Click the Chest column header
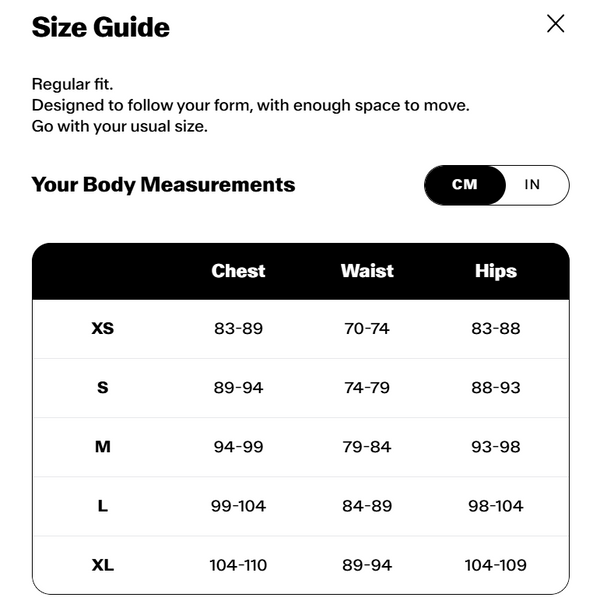The image size is (600, 600). pos(238,271)
